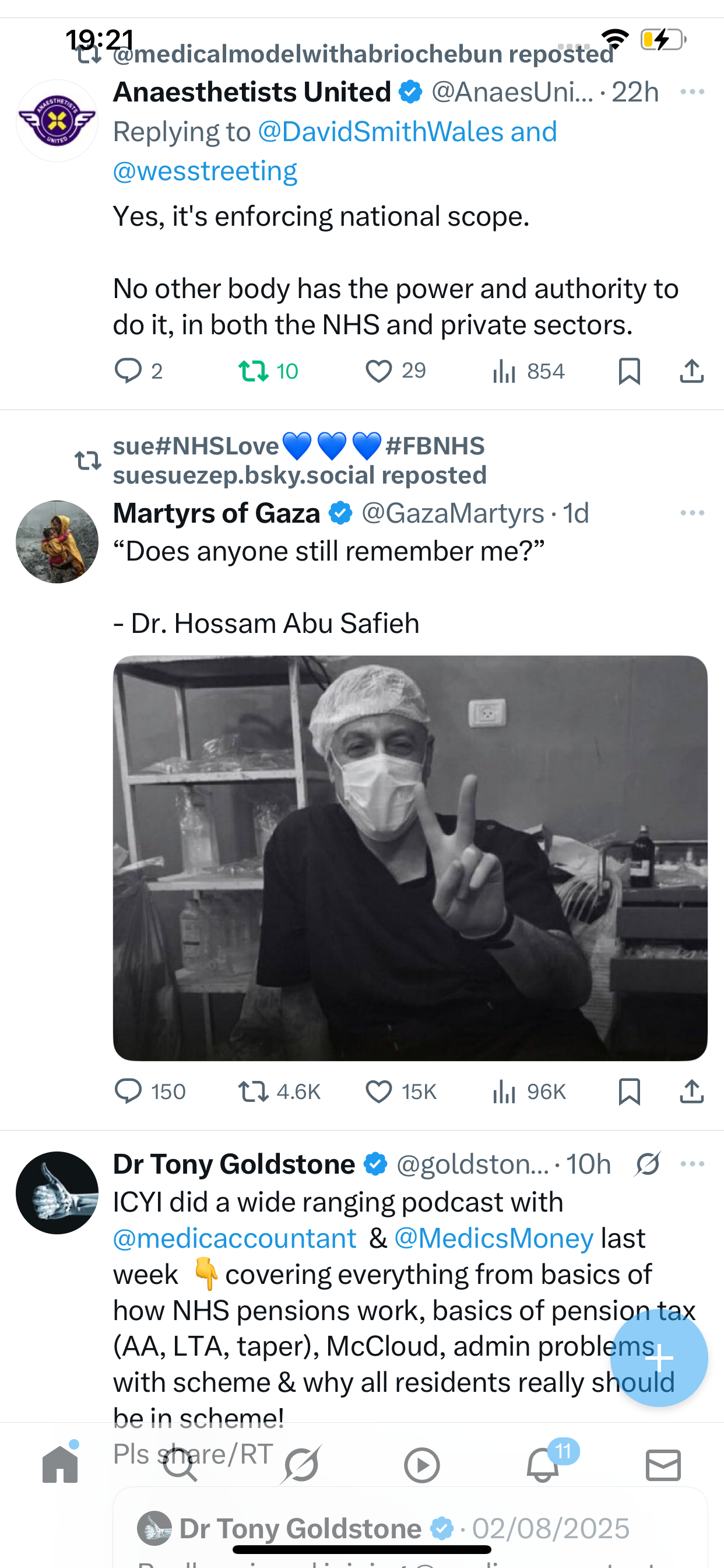View Anaesthetists United profile avatar
The image size is (724, 1568).
pyautogui.click(x=57, y=121)
